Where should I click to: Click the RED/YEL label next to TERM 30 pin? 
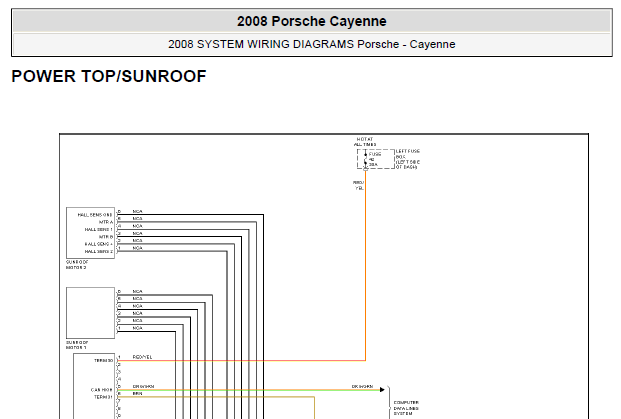coord(142,357)
